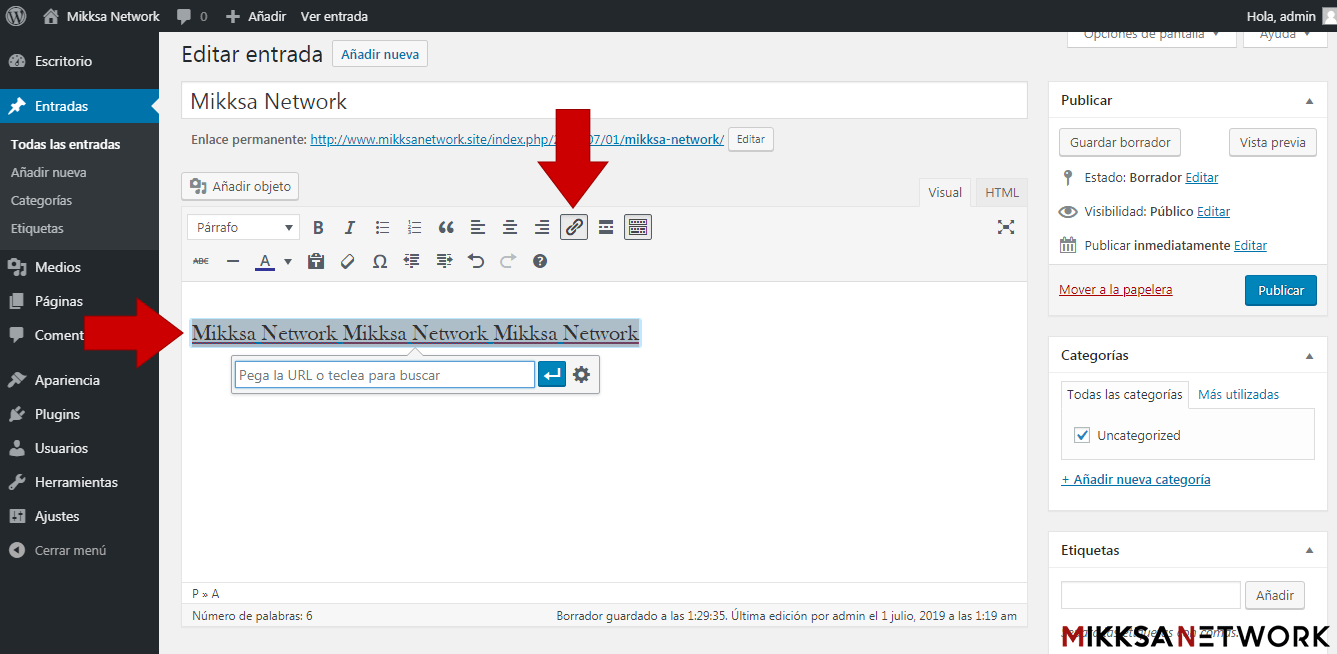Image resolution: width=1337 pixels, height=654 pixels.
Task: Insert a blockquote using the toolbar
Action: pos(446,228)
